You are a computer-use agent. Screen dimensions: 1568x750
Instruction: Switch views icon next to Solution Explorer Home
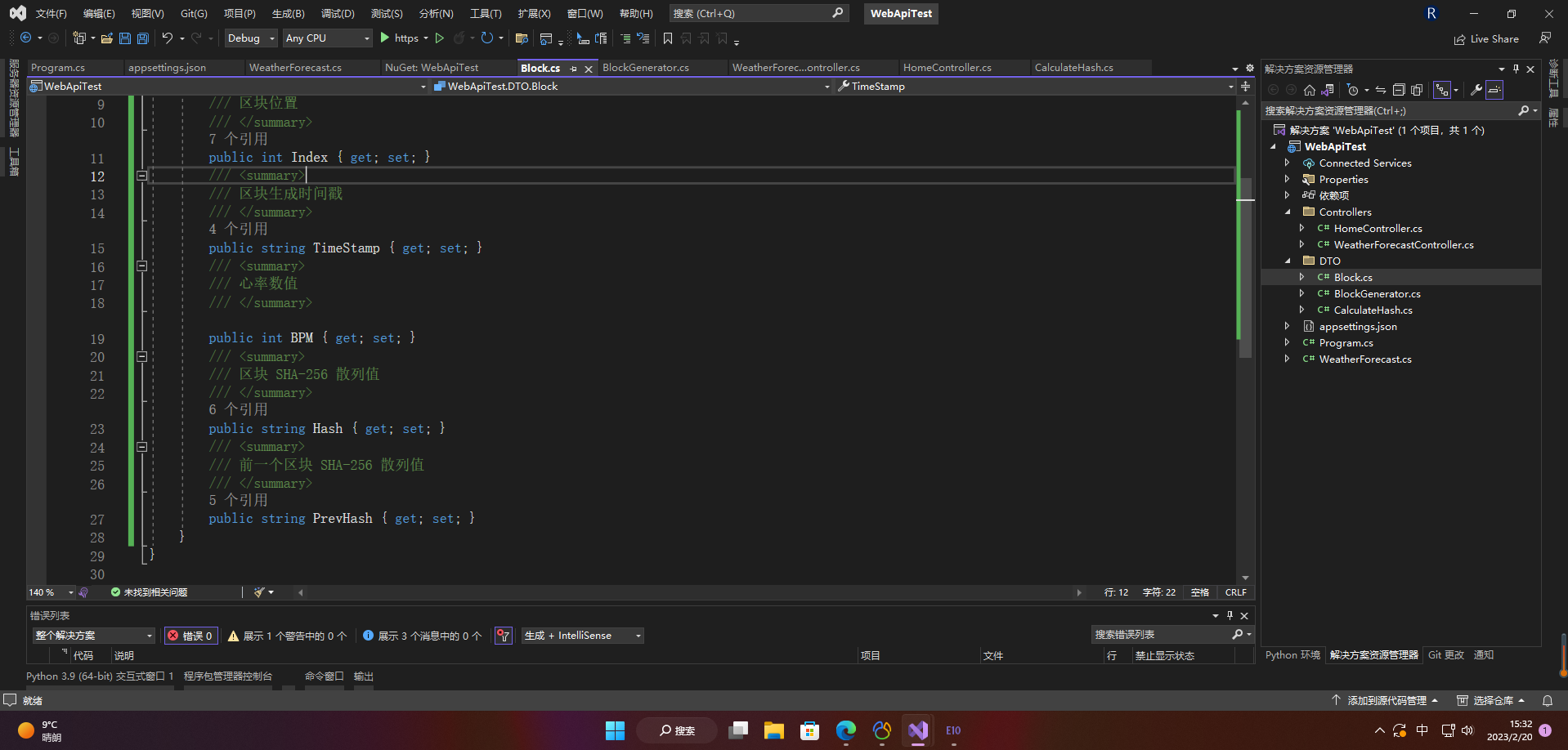coord(1328,90)
